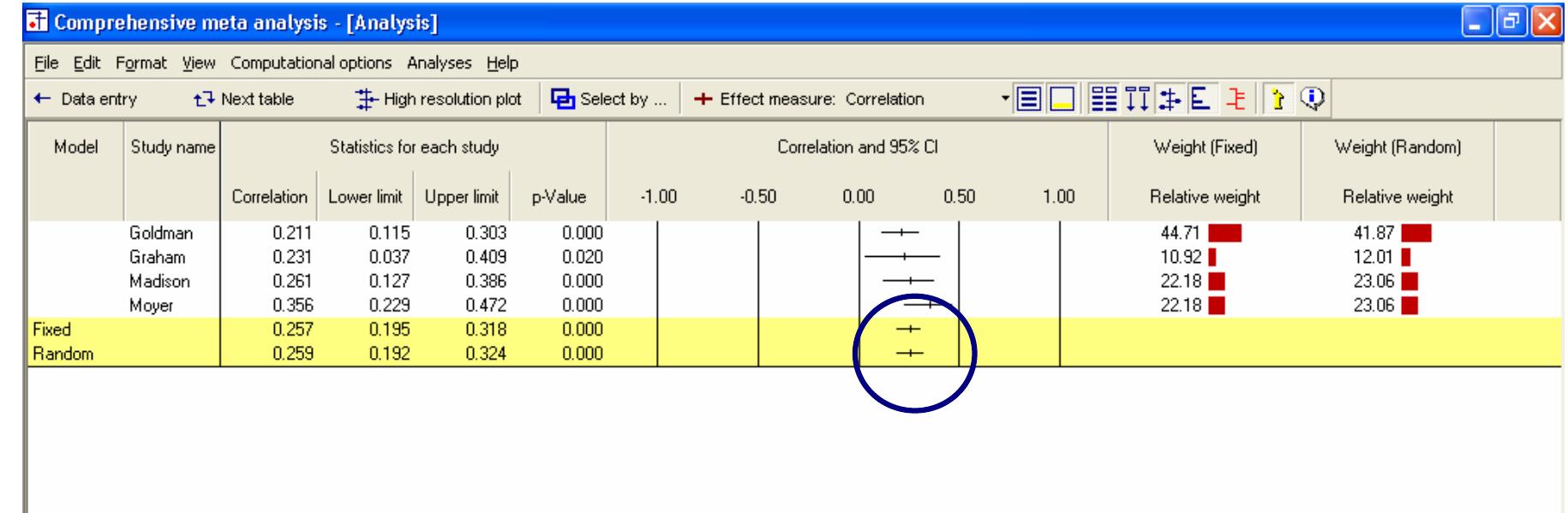Open the Edit menu
Image resolution: width=1568 pixels, height=513 pixels.
pos(87,63)
